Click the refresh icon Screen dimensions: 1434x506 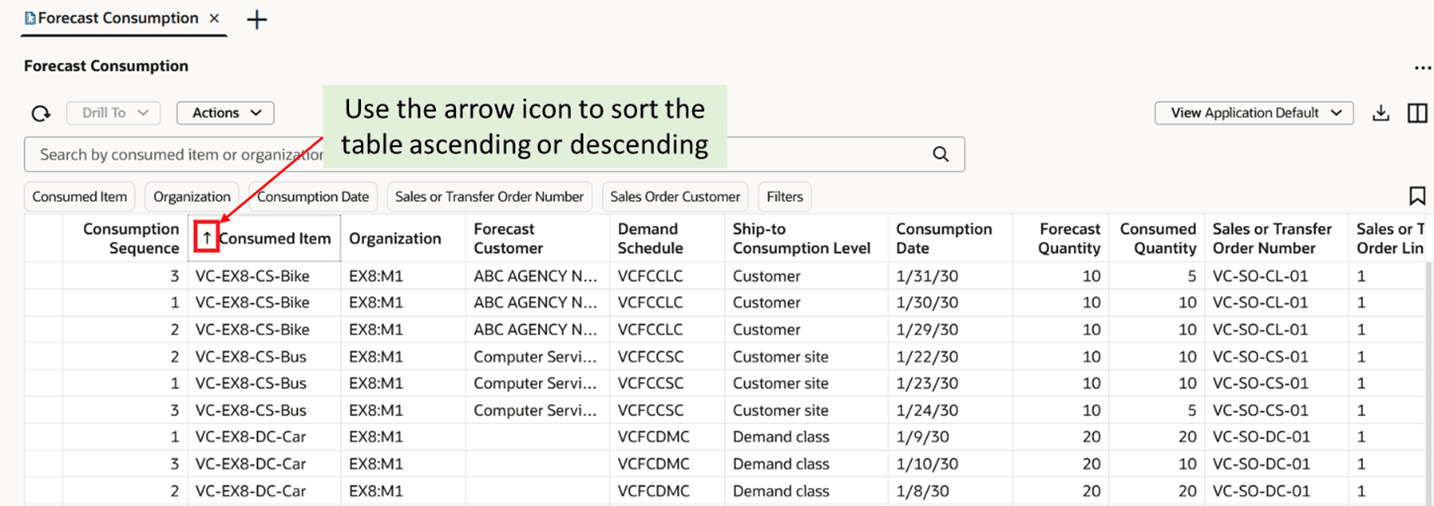pyautogui.click(x=41, y=114)
